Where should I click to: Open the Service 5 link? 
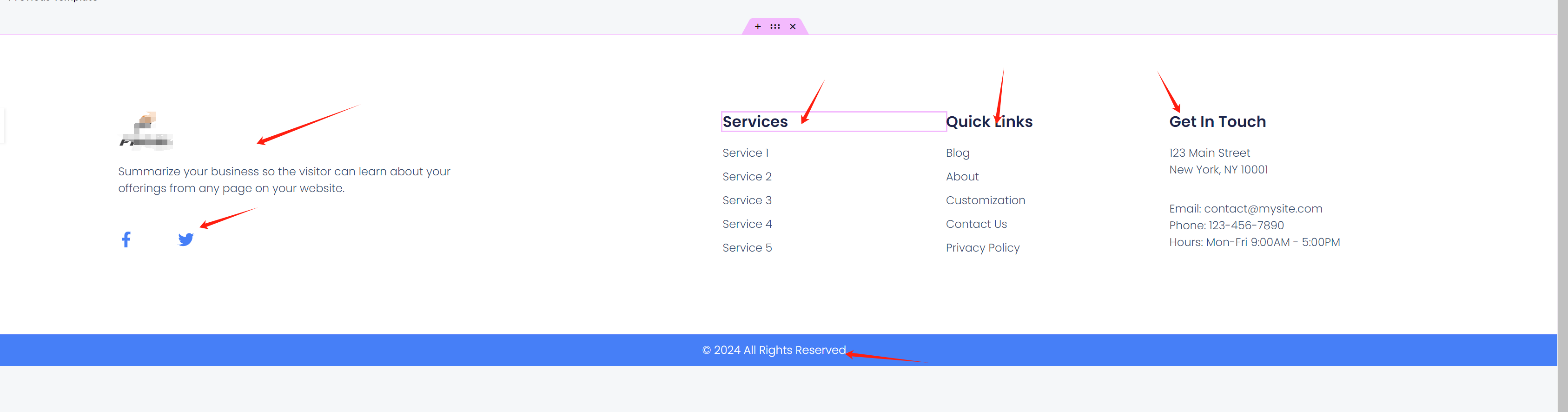pyautogui.click(x=747, y=248)
